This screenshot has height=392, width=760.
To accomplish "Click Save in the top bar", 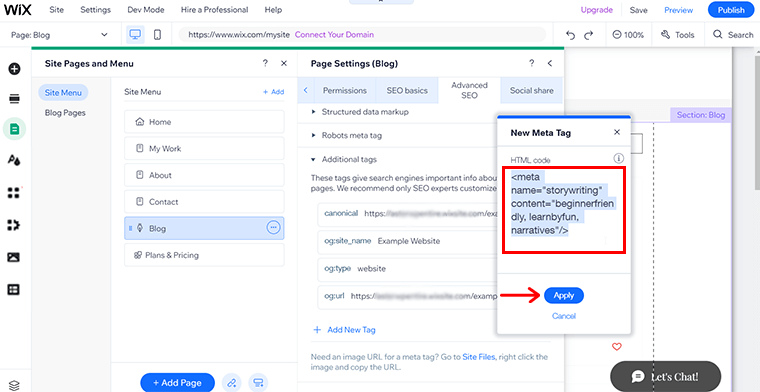I will 638,10.
